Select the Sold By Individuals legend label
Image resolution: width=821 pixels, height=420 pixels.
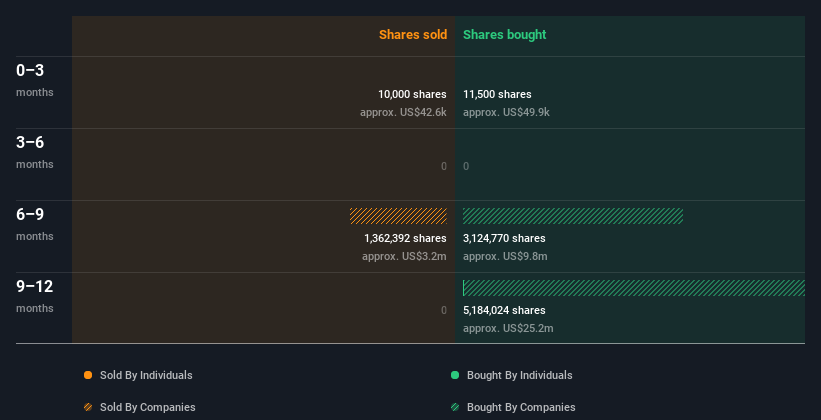146,375
